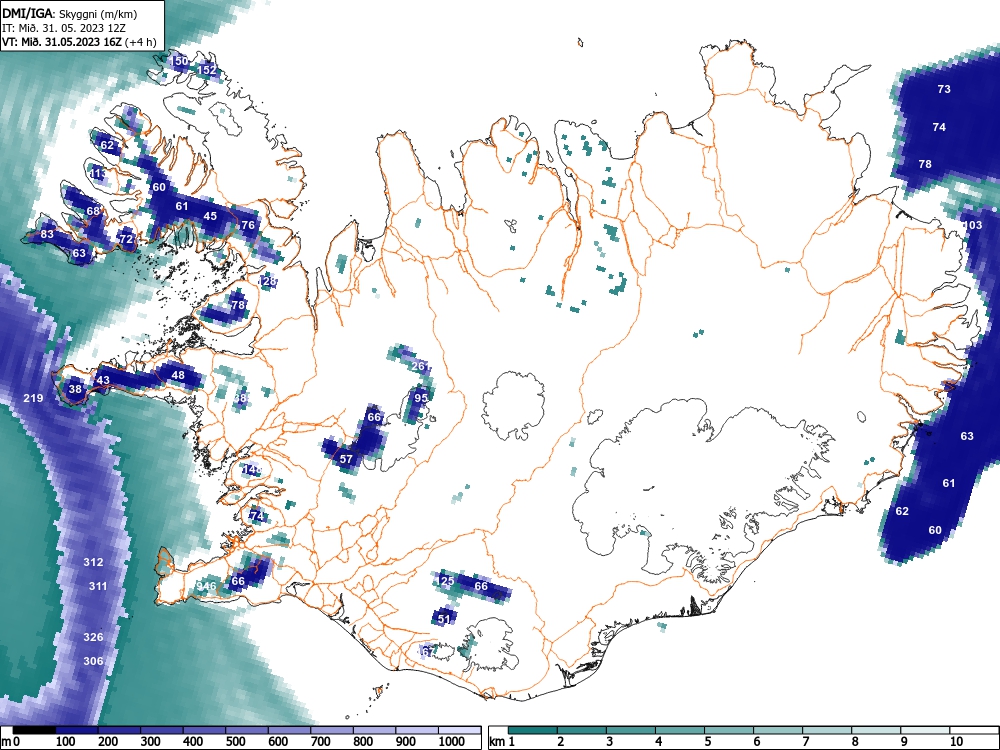
Task: Click the offshore visibility value 326
Action: tap(93, 637)
